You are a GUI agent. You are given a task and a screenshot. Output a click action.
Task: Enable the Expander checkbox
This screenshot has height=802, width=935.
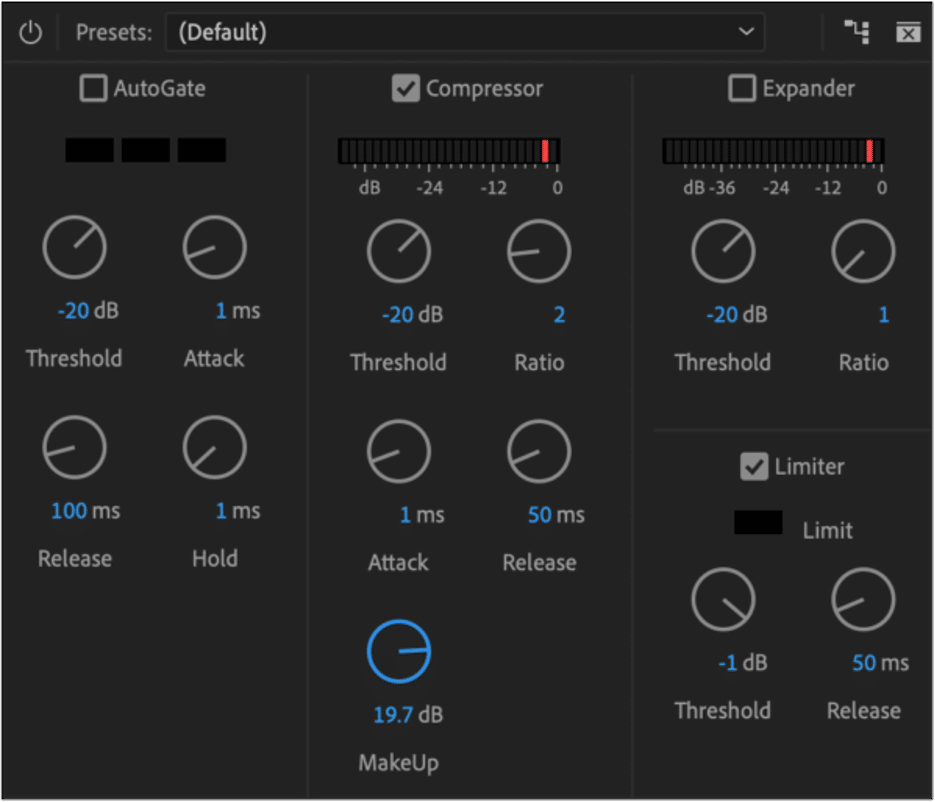click(x=742, y=88)
